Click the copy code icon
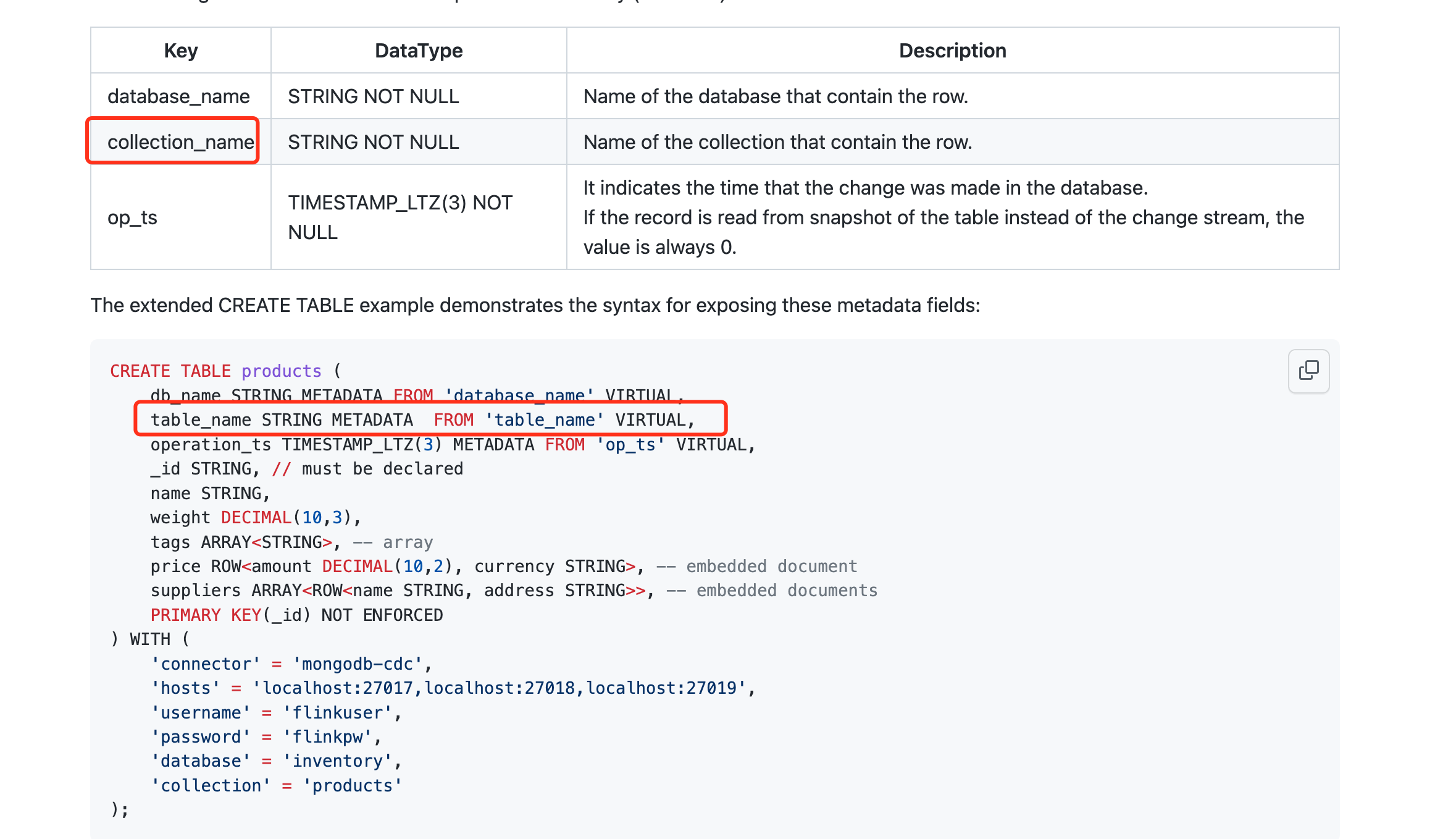This screenshot has width=1456, height=839. [x=1308, y=371]
